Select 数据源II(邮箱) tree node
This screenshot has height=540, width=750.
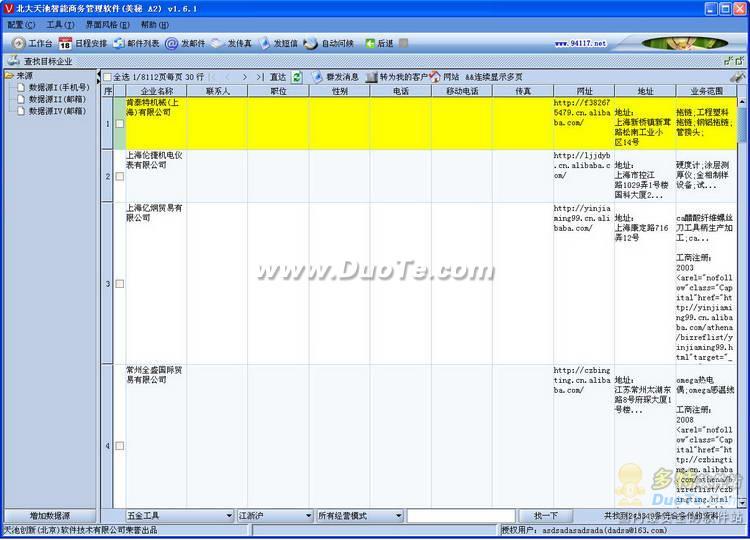[x=57, y=99]
